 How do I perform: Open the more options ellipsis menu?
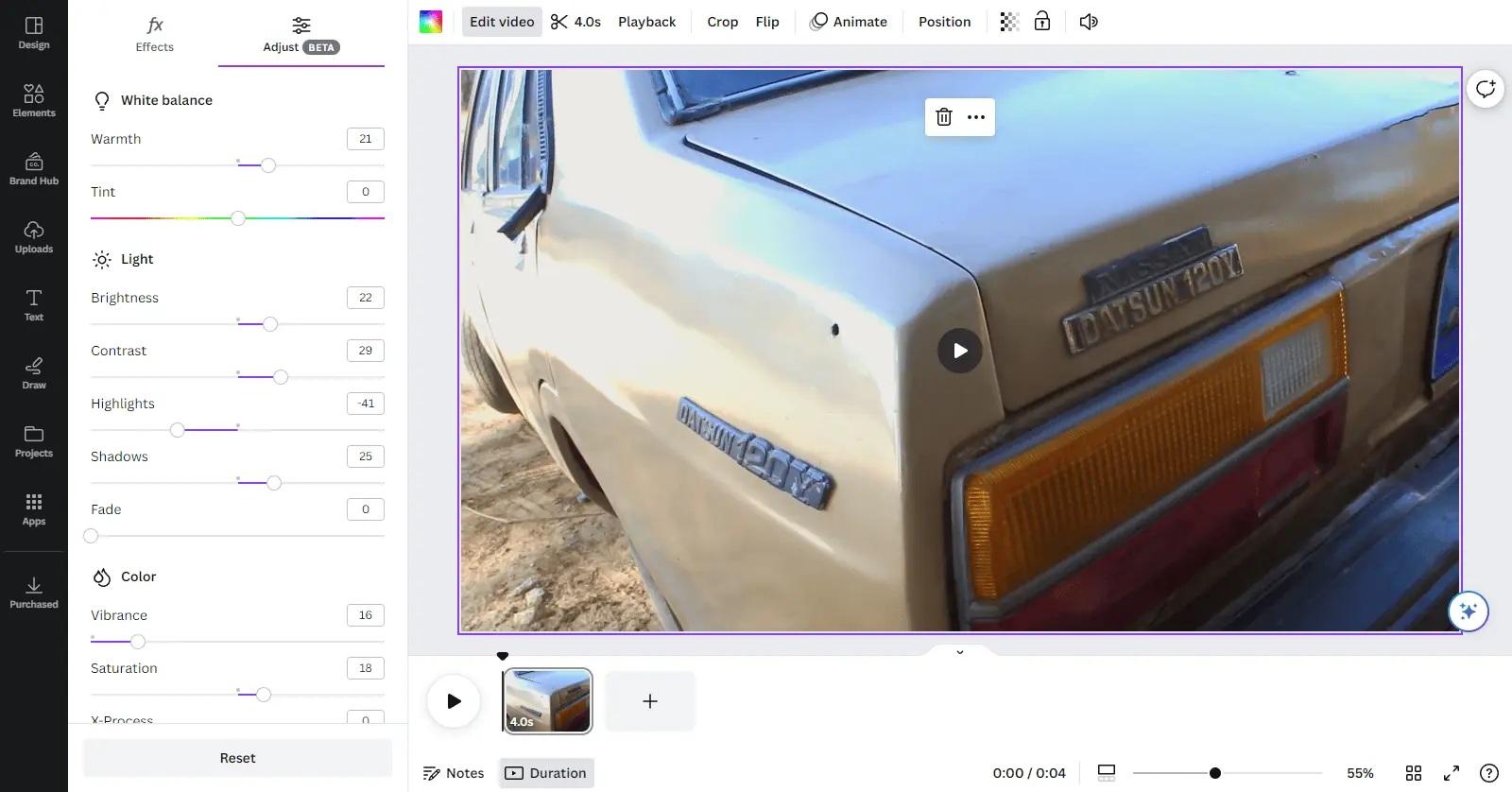(x=976, y=117)
